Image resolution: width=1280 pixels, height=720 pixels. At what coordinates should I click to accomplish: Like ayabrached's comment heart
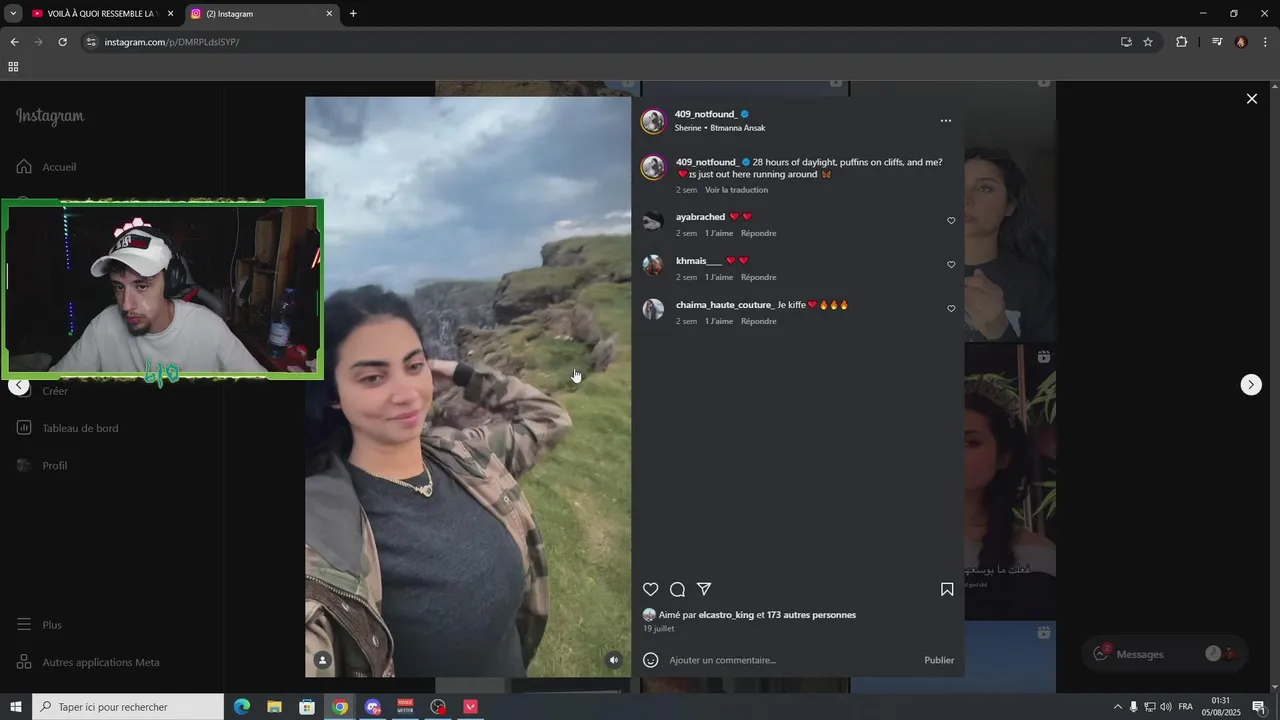(951, 221)
